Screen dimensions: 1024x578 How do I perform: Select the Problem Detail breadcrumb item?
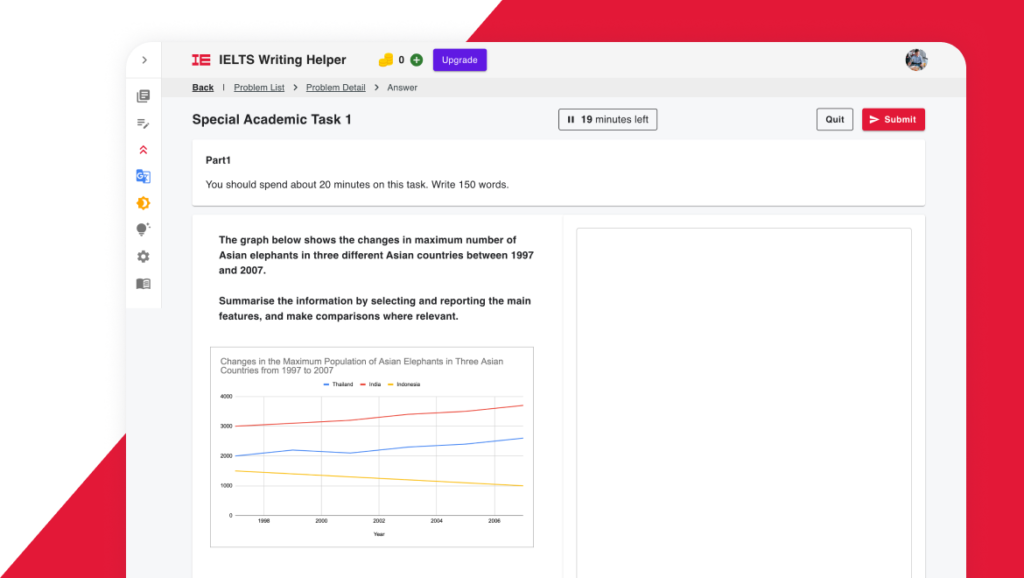point(335,87)
